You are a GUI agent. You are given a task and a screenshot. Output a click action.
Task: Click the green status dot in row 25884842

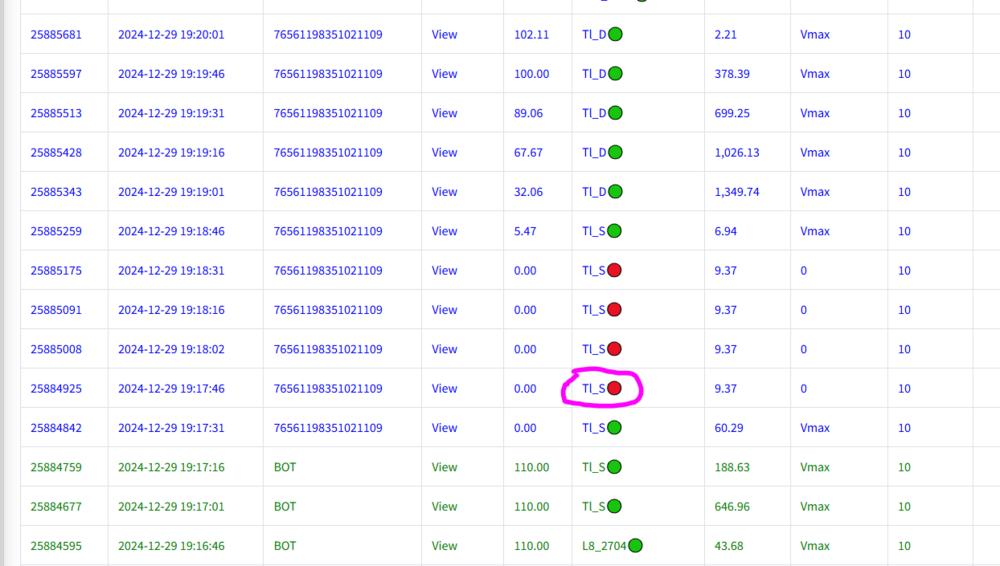click(x=615, y=428)
